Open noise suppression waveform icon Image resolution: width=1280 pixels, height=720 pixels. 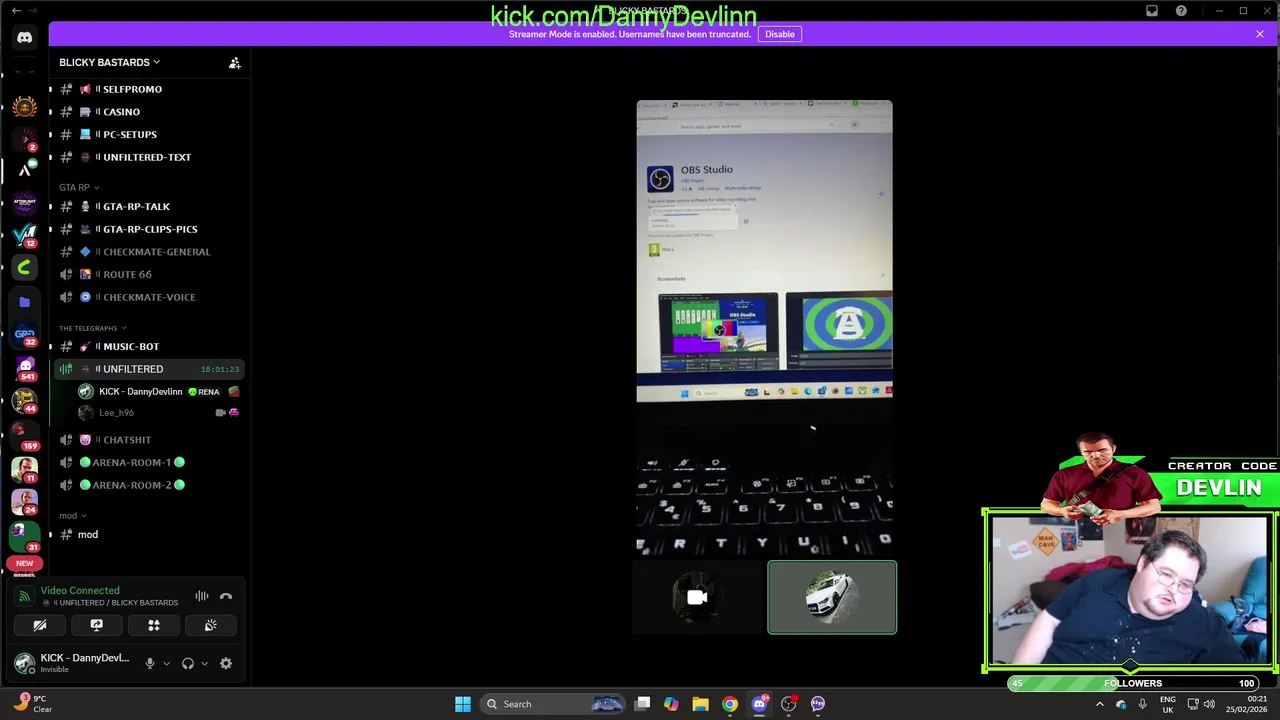tap(202, 596)
